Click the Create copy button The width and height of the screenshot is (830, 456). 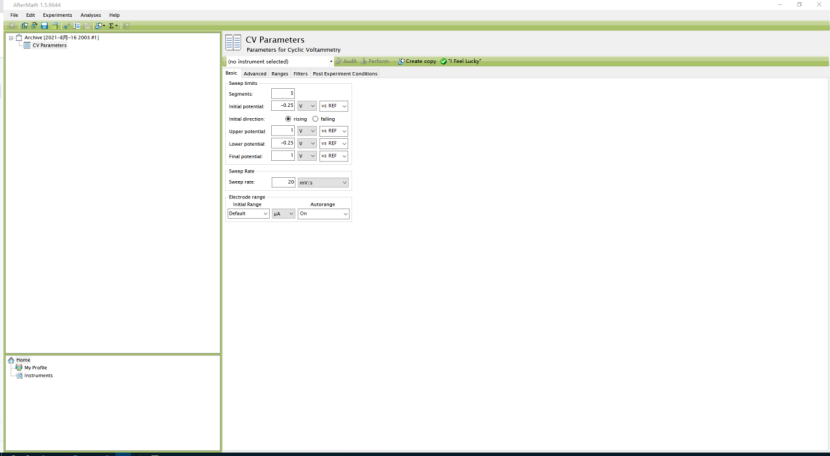(x=417, y=61)
